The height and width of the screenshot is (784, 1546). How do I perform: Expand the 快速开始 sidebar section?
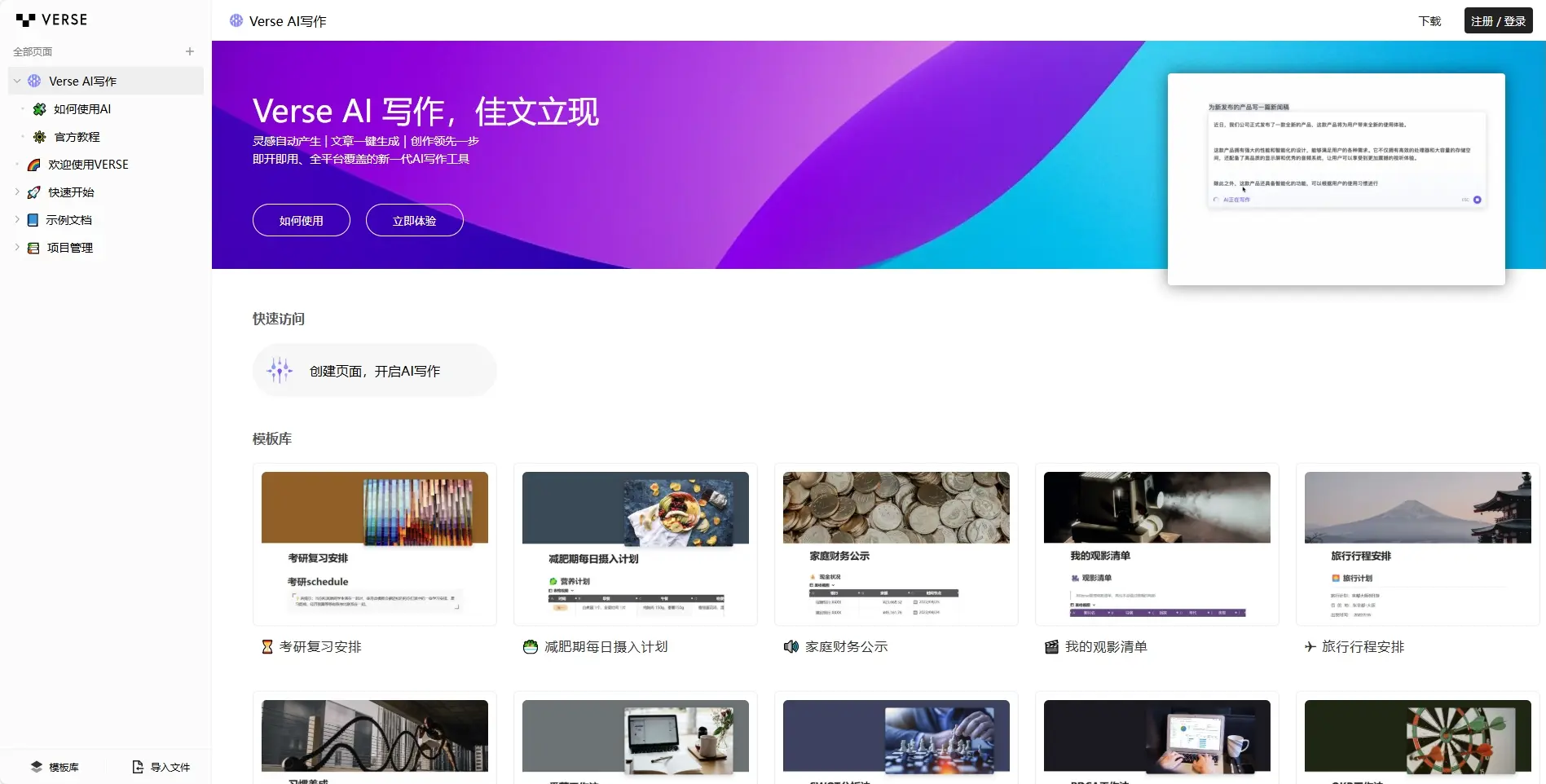[x=17, y=192]
